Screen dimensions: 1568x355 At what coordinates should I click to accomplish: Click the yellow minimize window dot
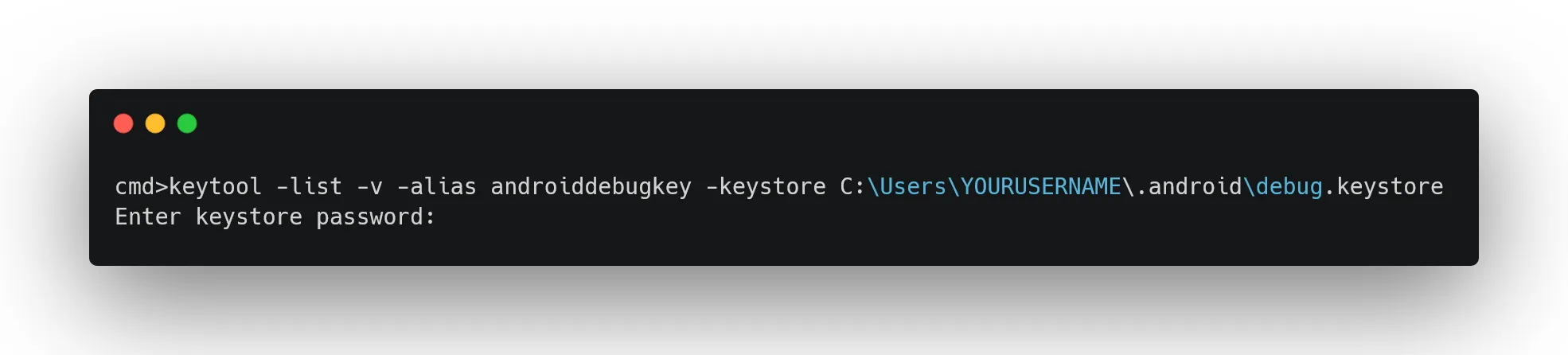pos(155,123)
